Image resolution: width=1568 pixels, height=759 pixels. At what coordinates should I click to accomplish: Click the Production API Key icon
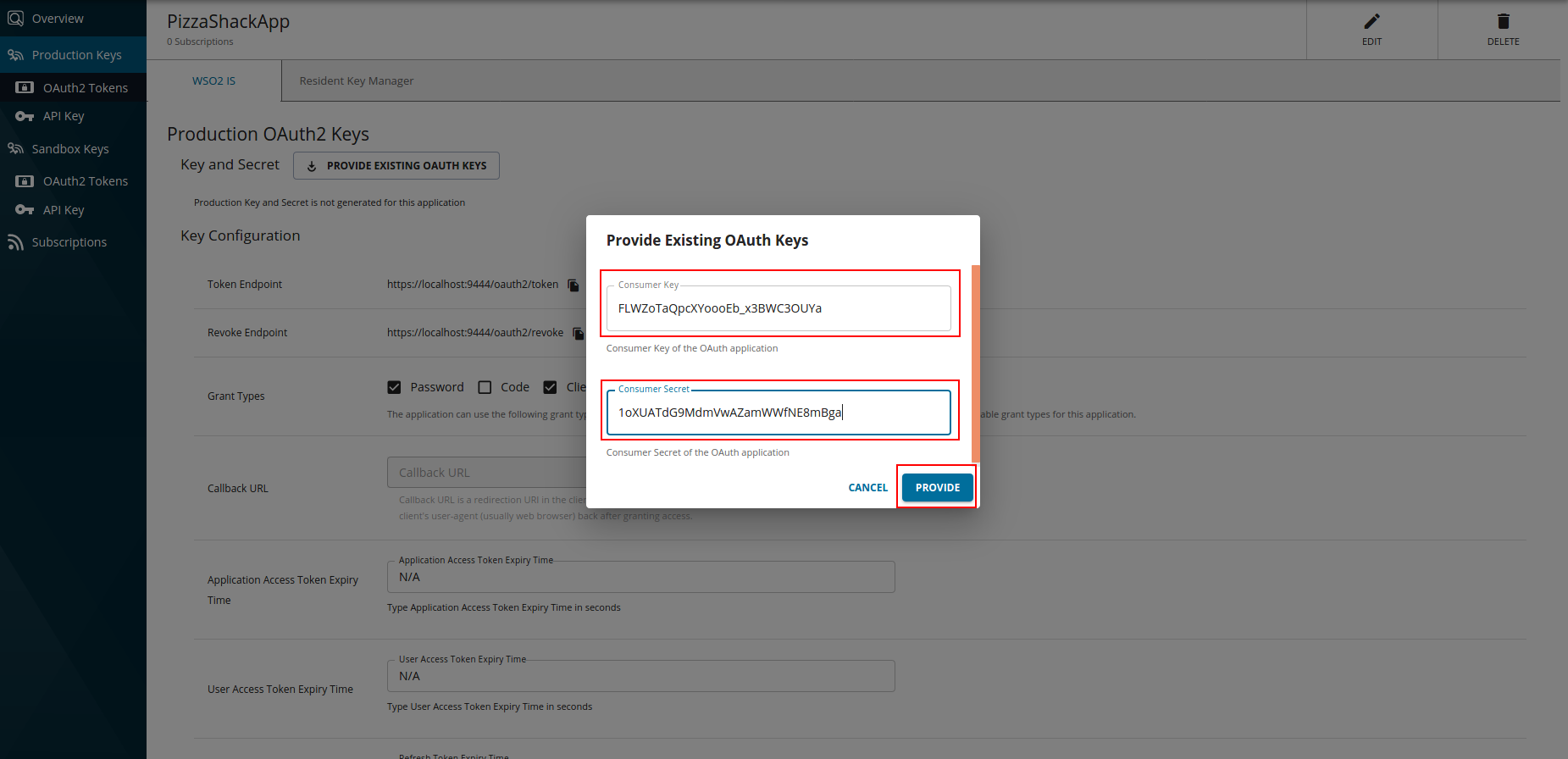[x=25, y=117]
